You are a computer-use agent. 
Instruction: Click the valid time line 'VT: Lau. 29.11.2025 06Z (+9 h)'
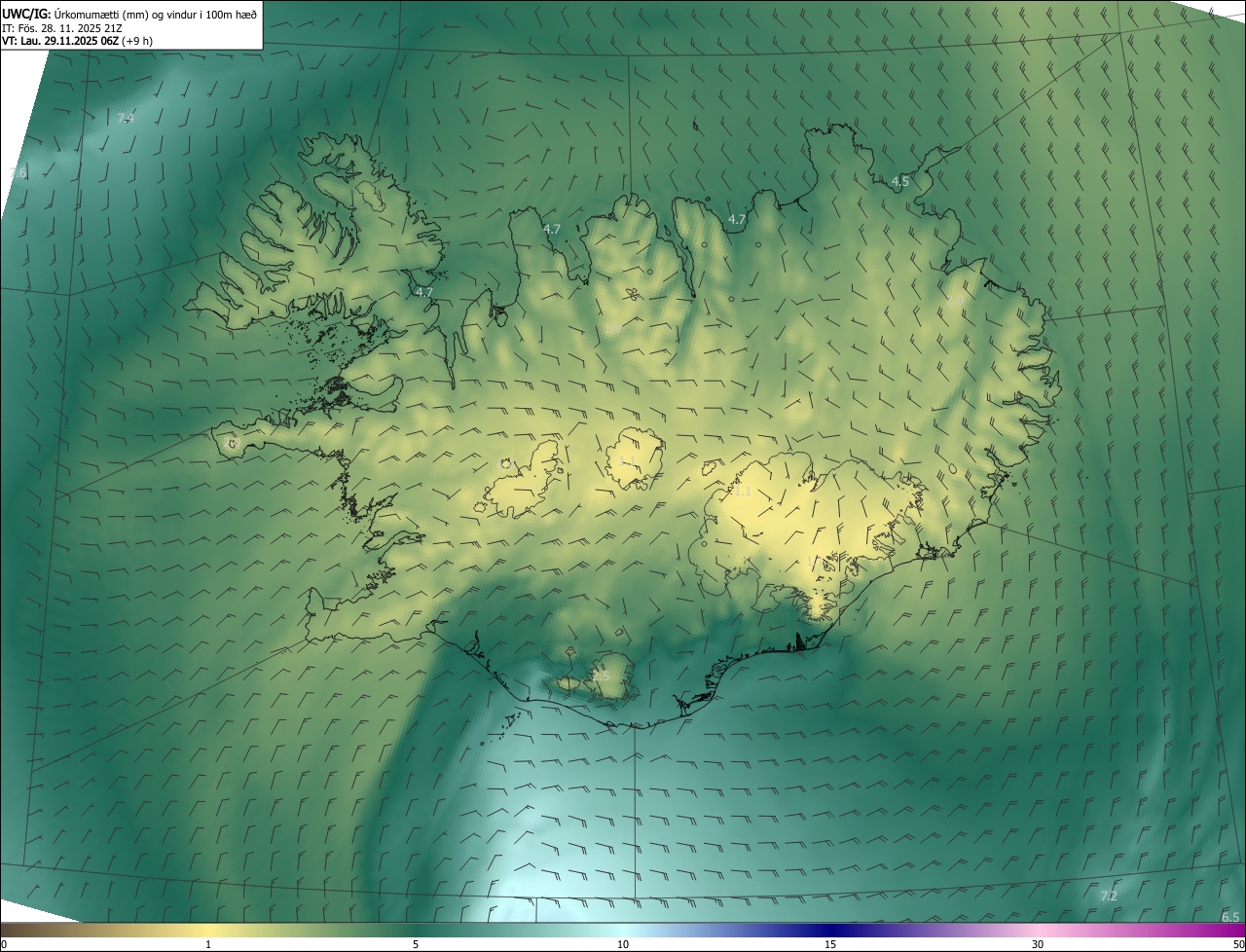pos(77,41)
